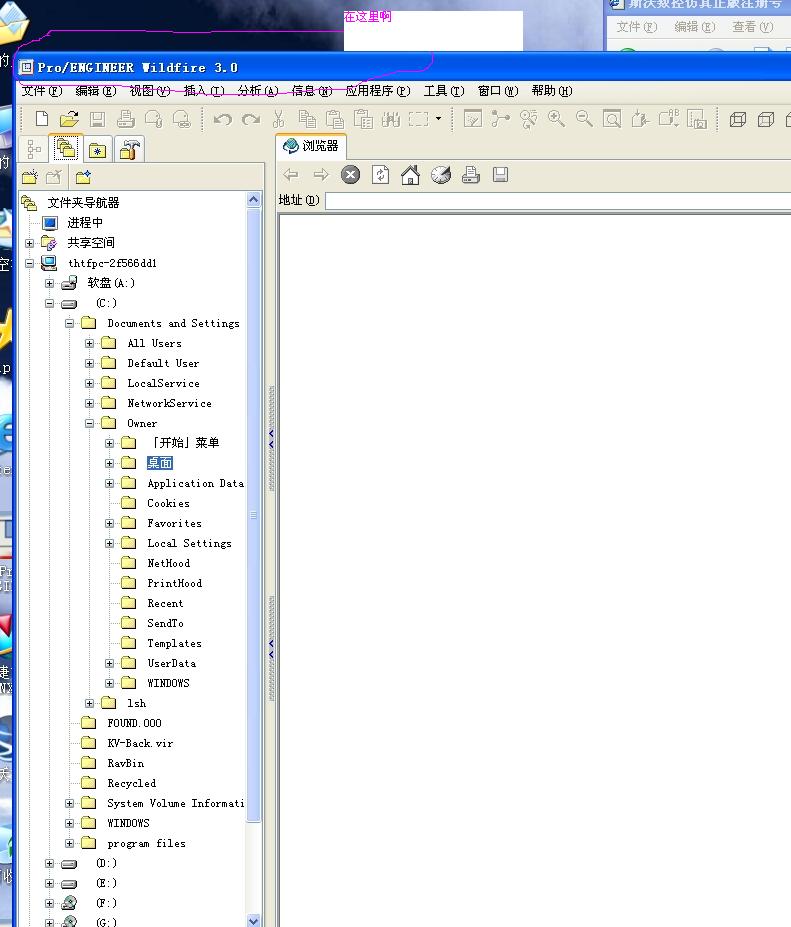This screenshot has width=791, height=927.
Task: Open 查看(V) menu in background window
Action: [x=753, y=27]
